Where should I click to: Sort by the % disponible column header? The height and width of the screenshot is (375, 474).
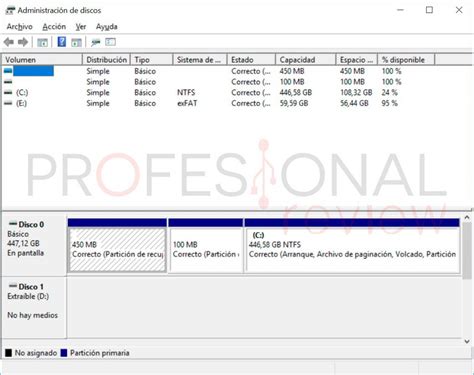(406, 60)
